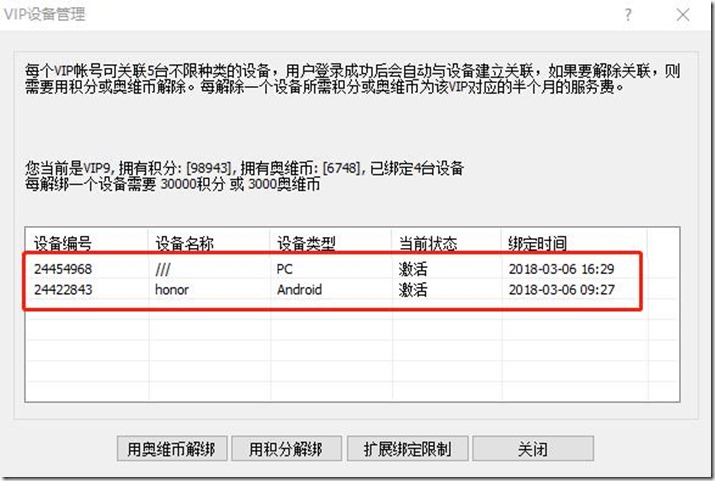Close the VIP设备管理 dialog with X
The width and height of the screenshot is (715, 481).
[682, 15]
